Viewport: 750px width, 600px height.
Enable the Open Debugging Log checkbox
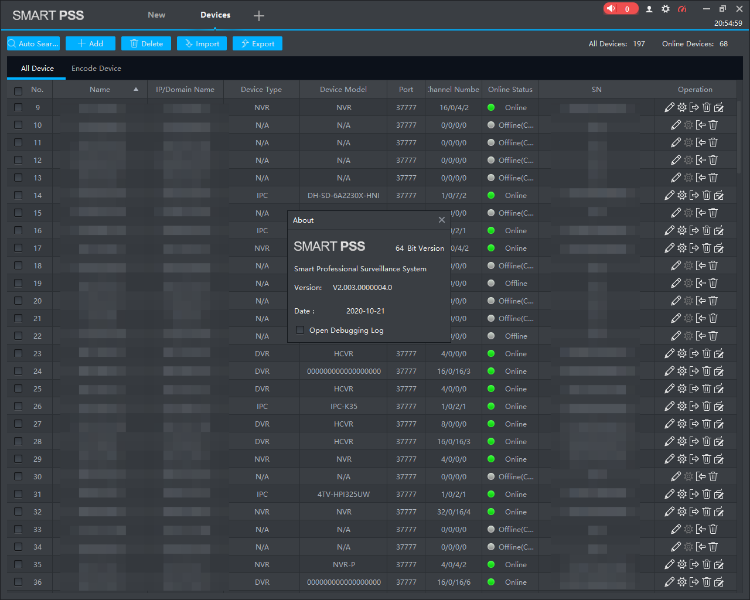point(300,330)
